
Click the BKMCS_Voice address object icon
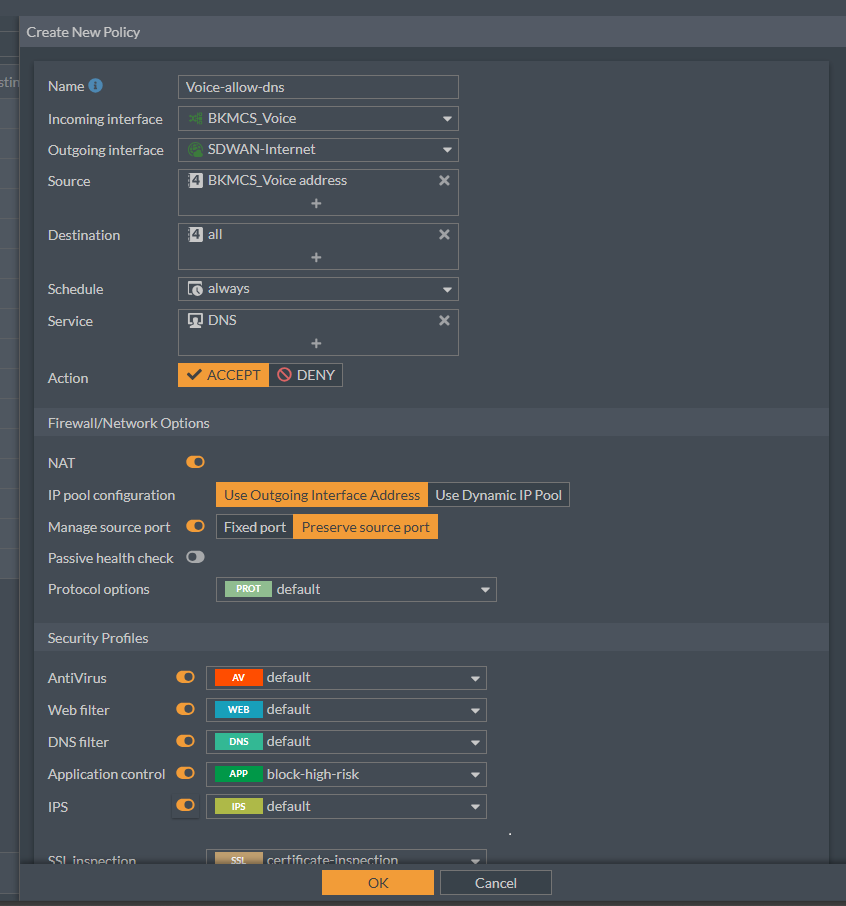pyautogui.click(x=195, y=180)
